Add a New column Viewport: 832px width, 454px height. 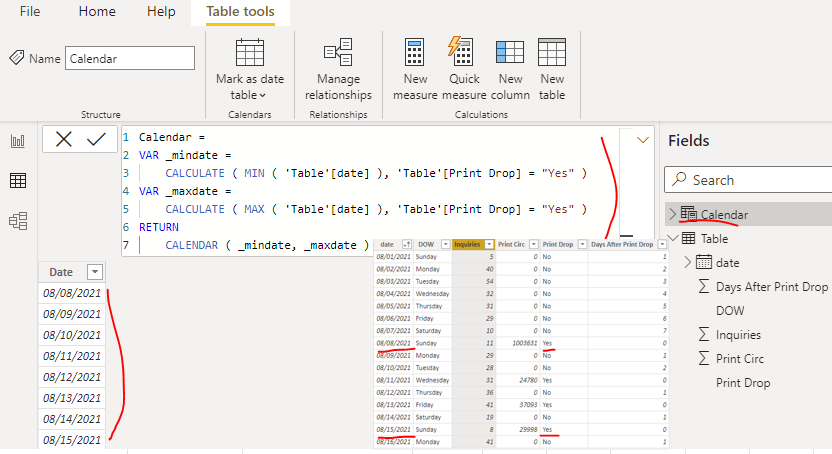click(510, 69)
